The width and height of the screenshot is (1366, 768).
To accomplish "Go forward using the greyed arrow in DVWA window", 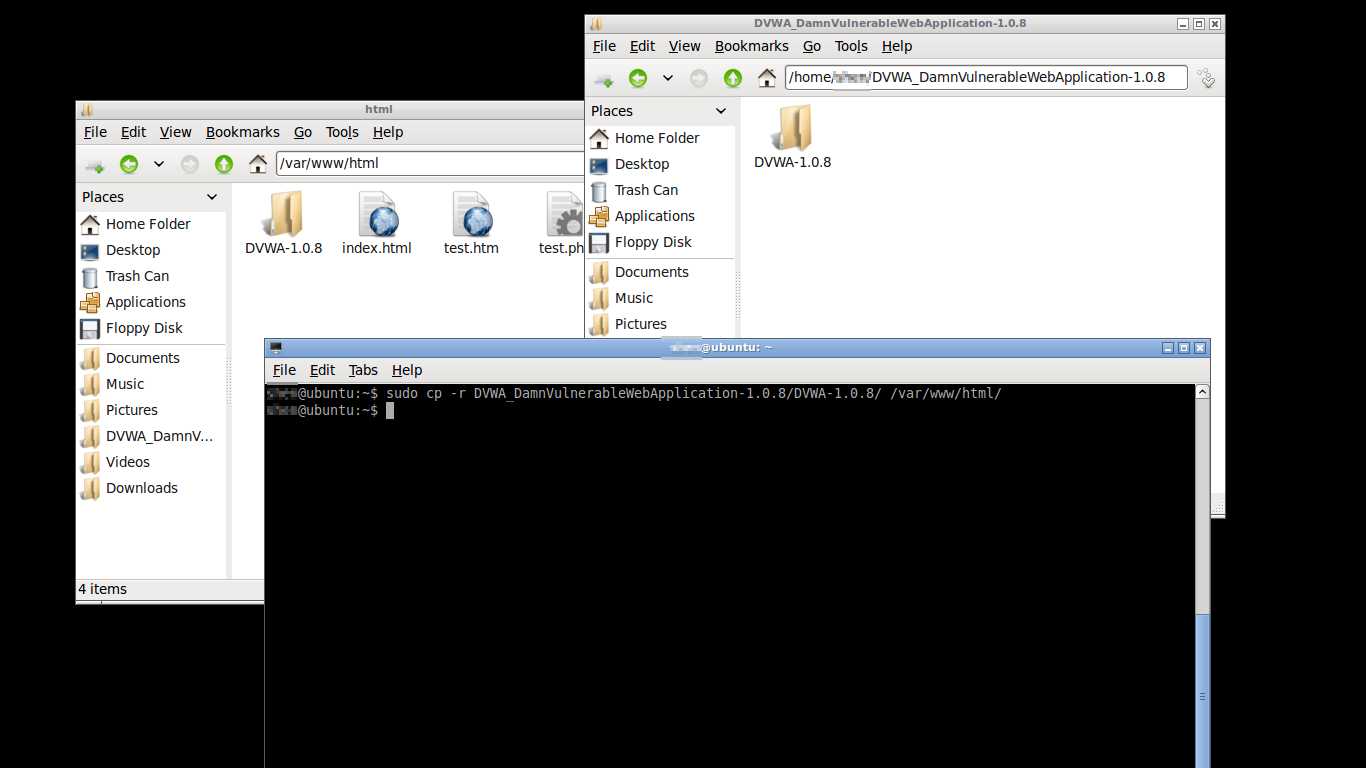I will coord(699,78).
